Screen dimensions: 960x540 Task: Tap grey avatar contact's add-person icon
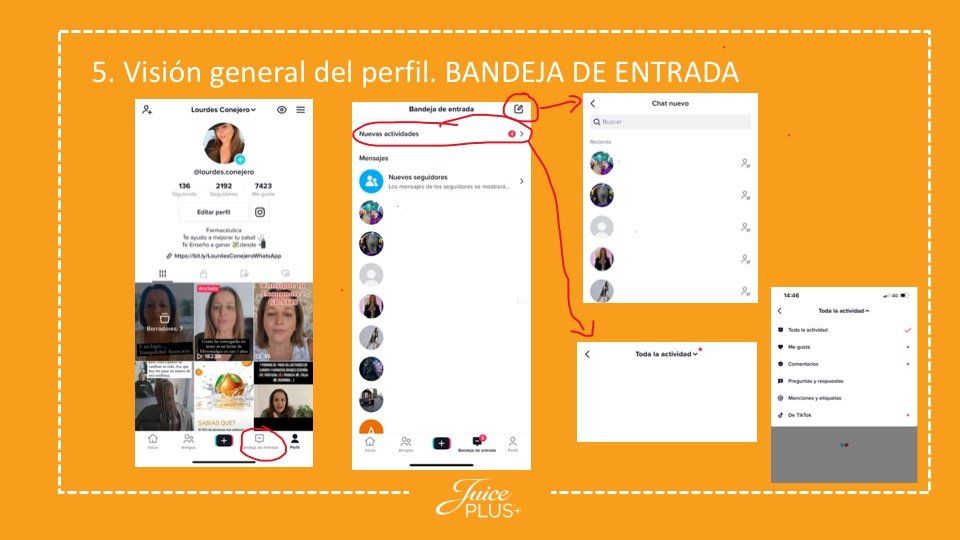(745, 227)
